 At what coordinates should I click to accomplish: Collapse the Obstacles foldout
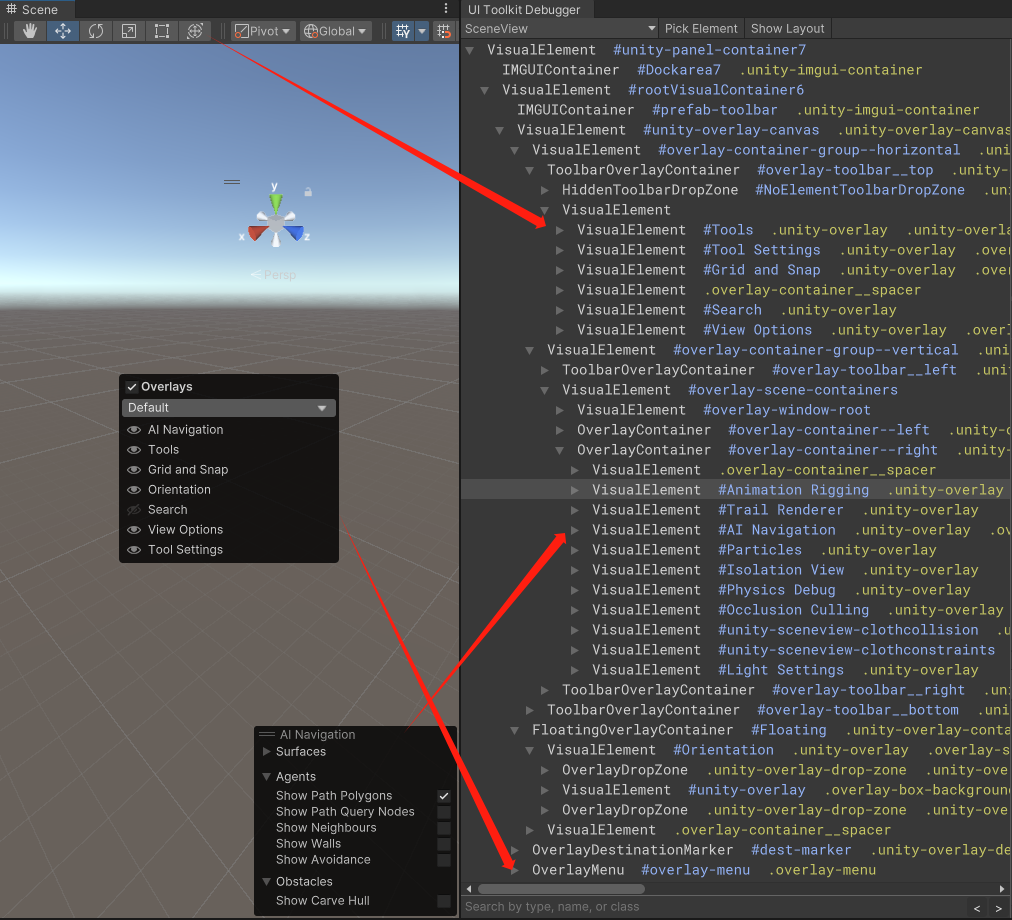coord(266,882)
